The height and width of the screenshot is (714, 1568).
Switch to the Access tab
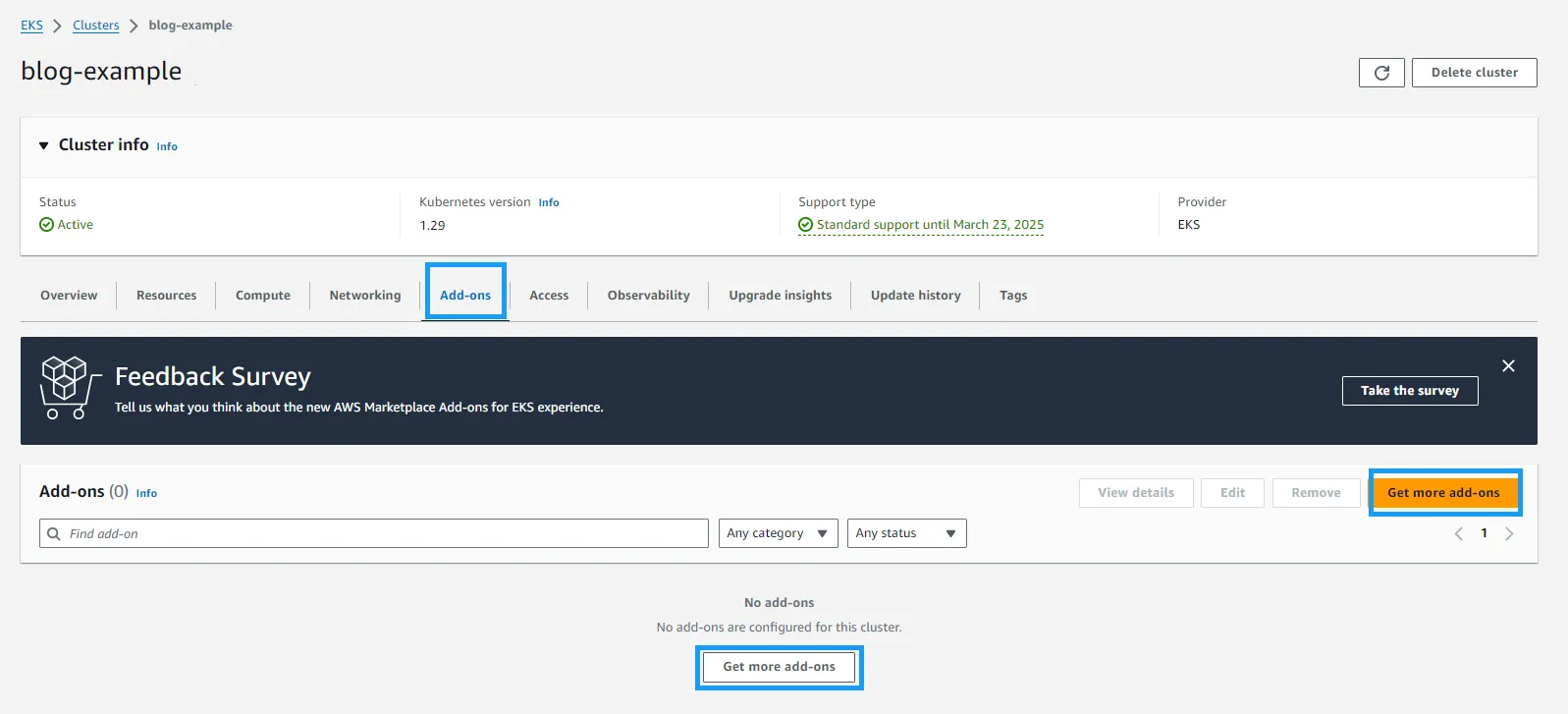pos(549,296)
